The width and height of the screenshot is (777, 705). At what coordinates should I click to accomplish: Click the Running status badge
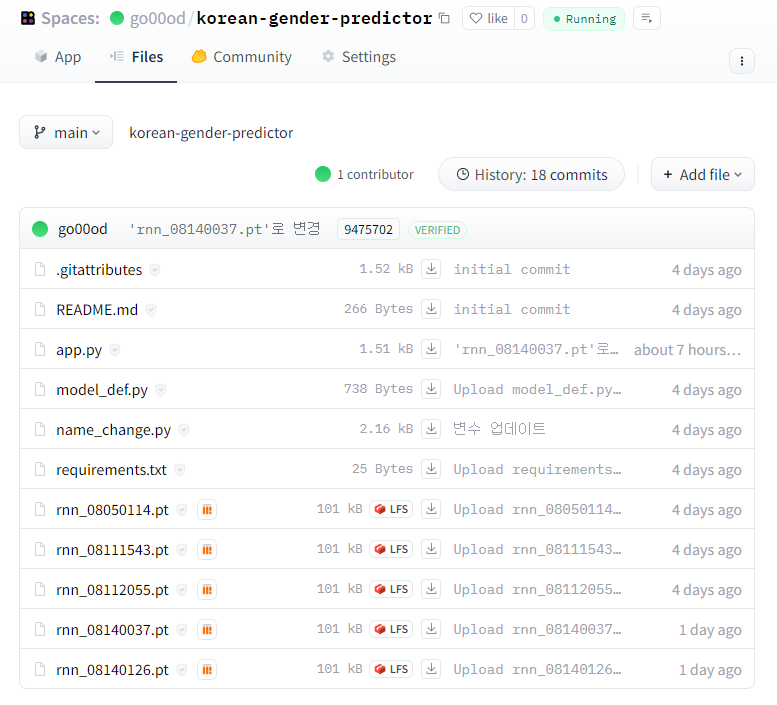point(584,19)
